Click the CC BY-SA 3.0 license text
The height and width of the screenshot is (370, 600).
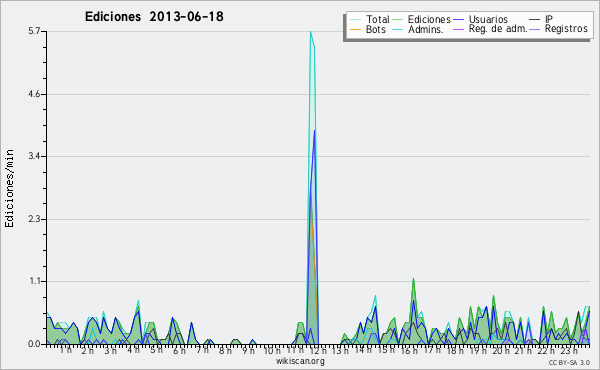569,362
